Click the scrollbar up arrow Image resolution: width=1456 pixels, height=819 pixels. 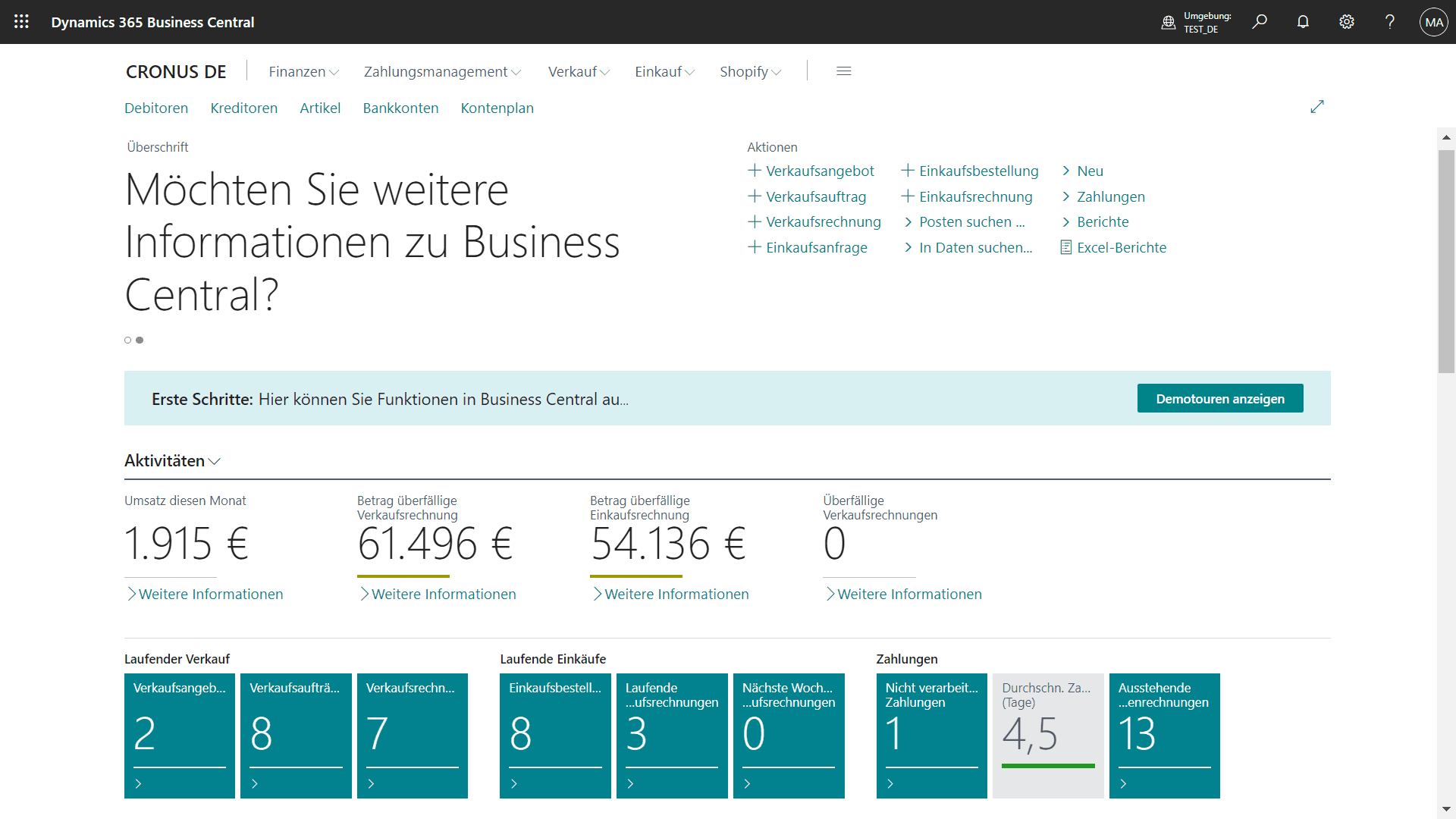click(x=1446, y=137)
